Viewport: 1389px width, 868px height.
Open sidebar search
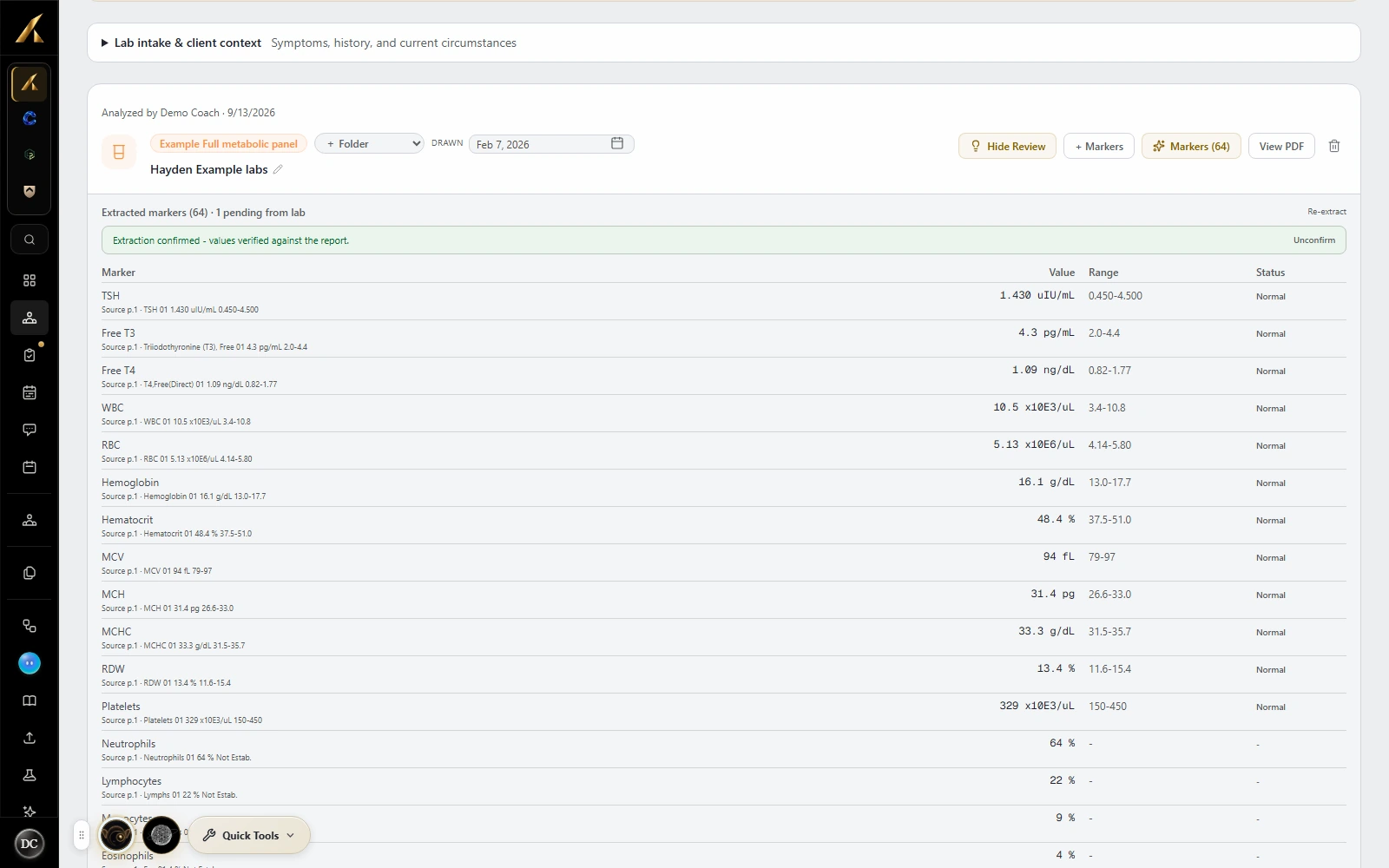(30, 240)
